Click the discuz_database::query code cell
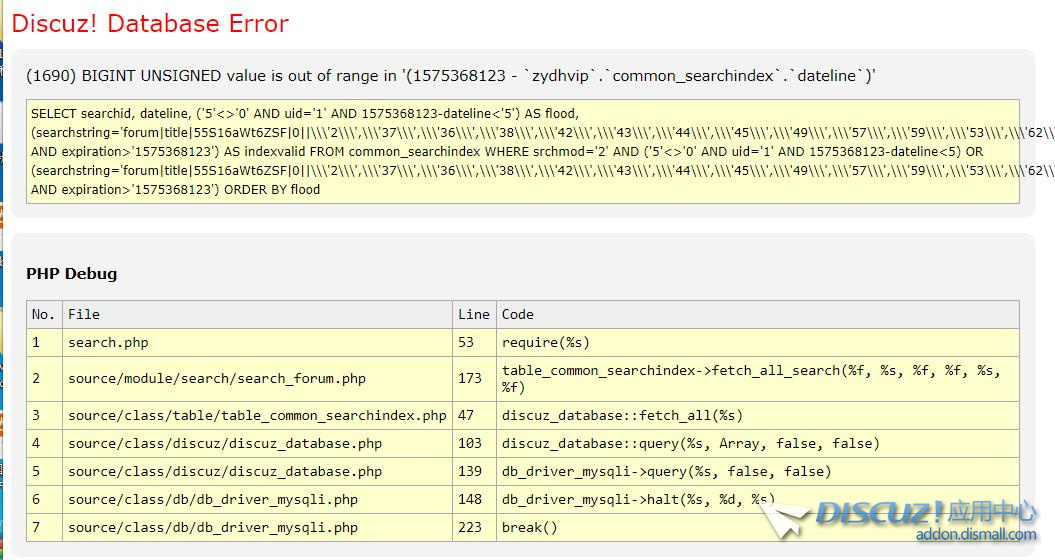1055x560 pixels. pyautogui.click(x=758, y=444)
